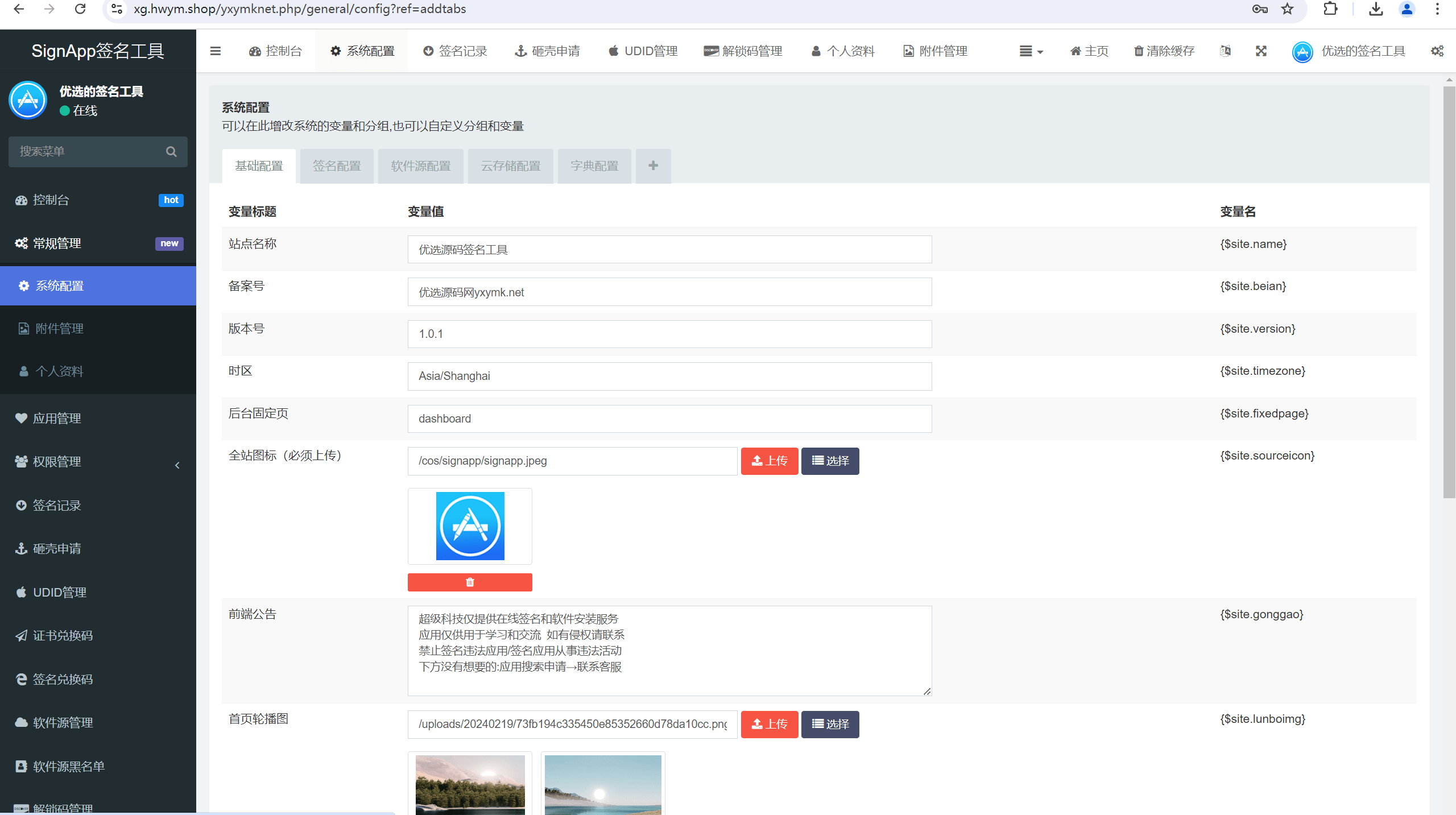Open 控制台 in the sidebar

[98, 200]
